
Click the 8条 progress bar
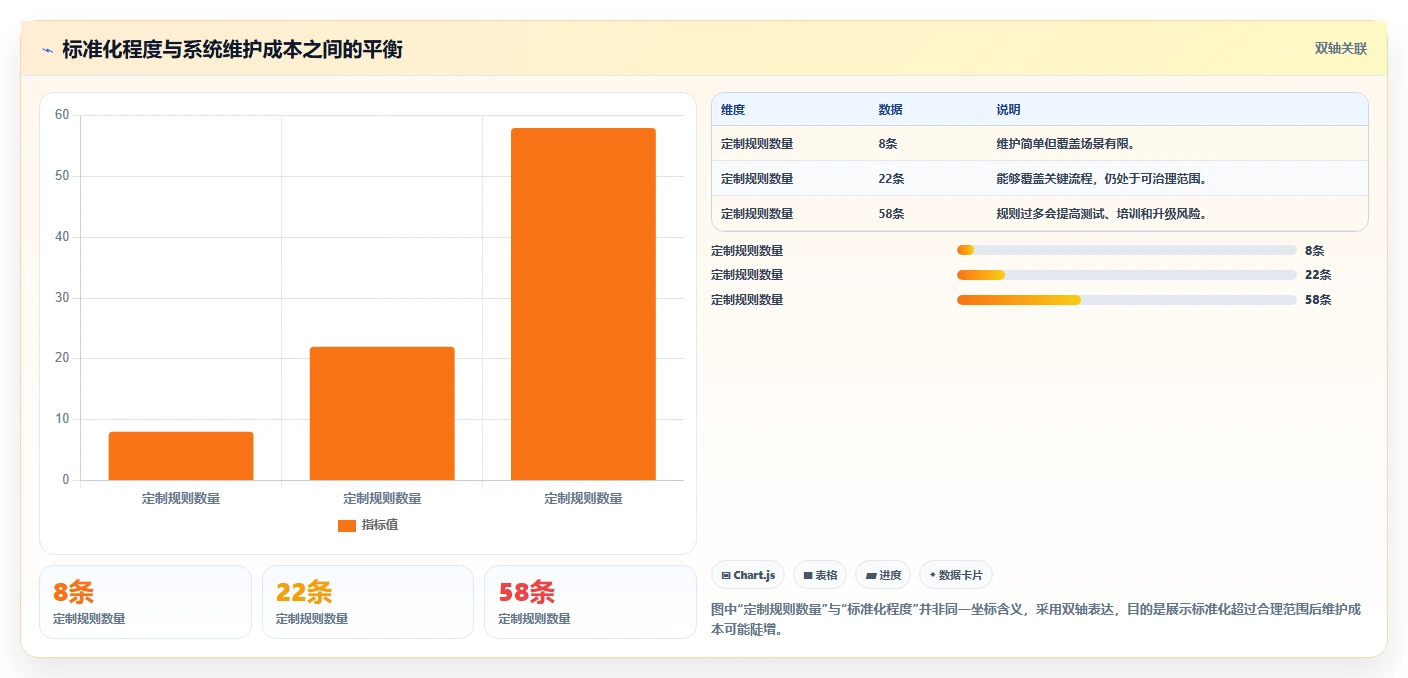[1127, 250]
